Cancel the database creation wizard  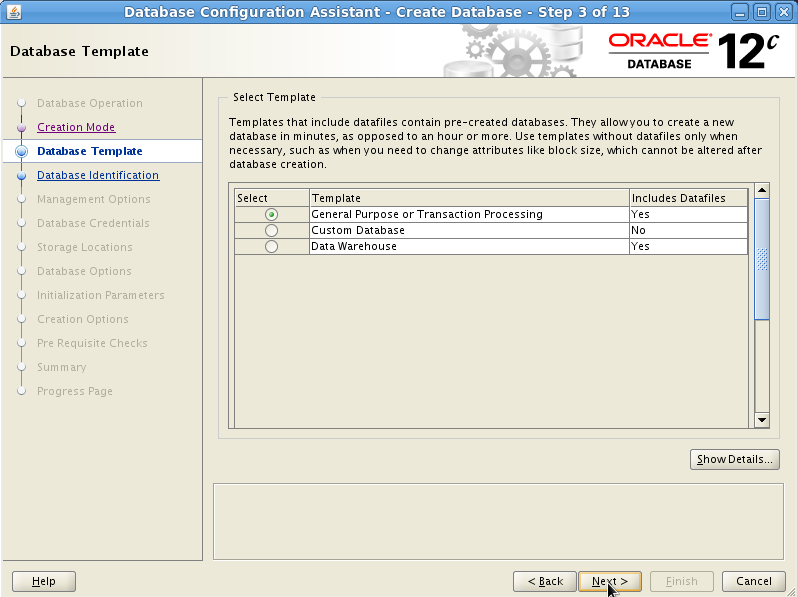pyautogui.click(x=754, y=581)
